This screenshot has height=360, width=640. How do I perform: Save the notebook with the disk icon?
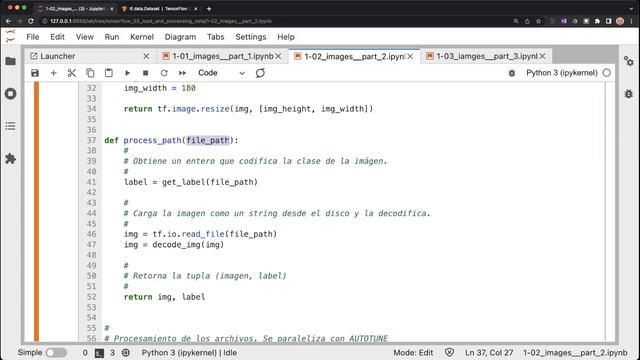(x=35, y=73)
